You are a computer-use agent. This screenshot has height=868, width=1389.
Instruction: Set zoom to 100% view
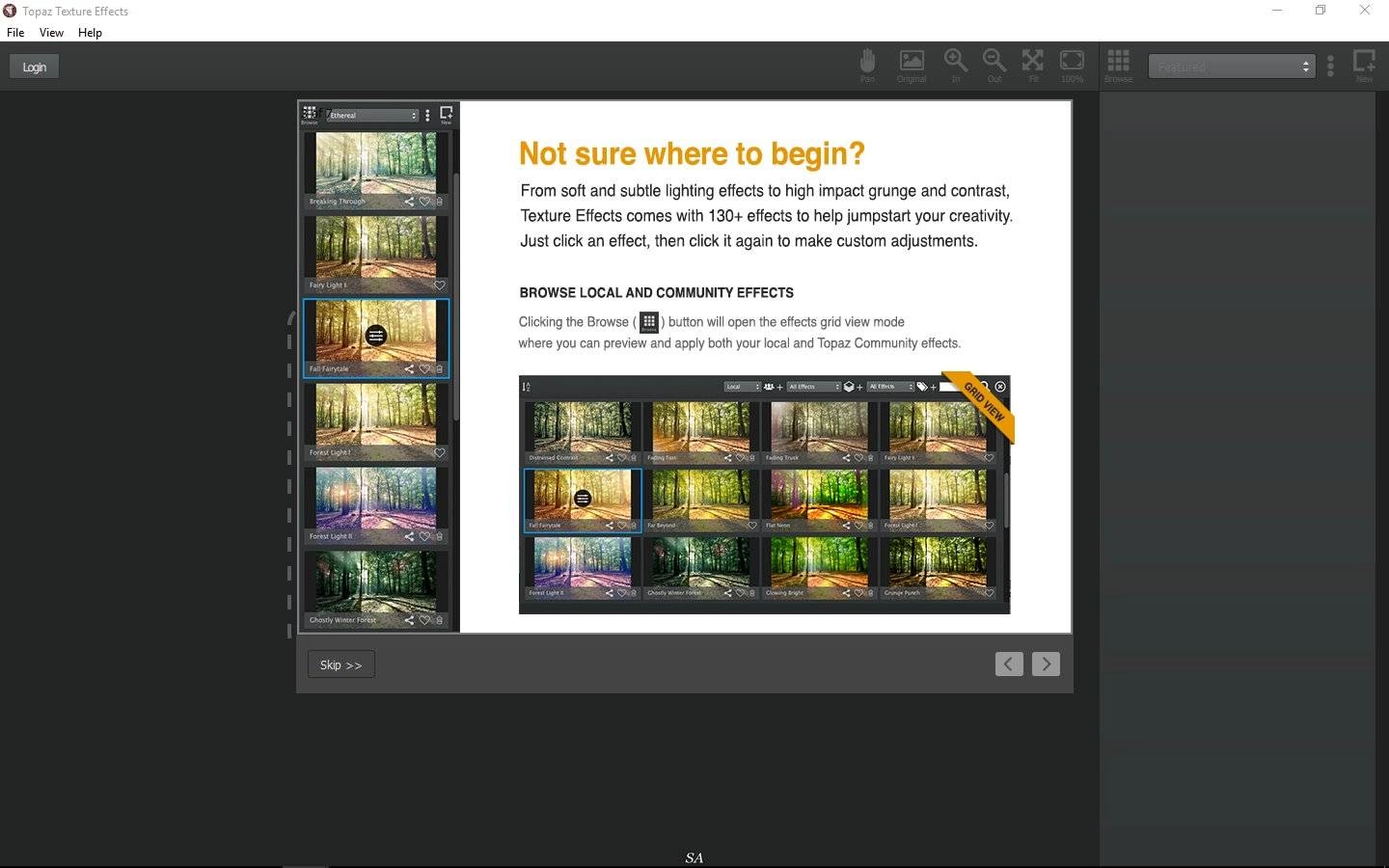(x=1072, y=66)
